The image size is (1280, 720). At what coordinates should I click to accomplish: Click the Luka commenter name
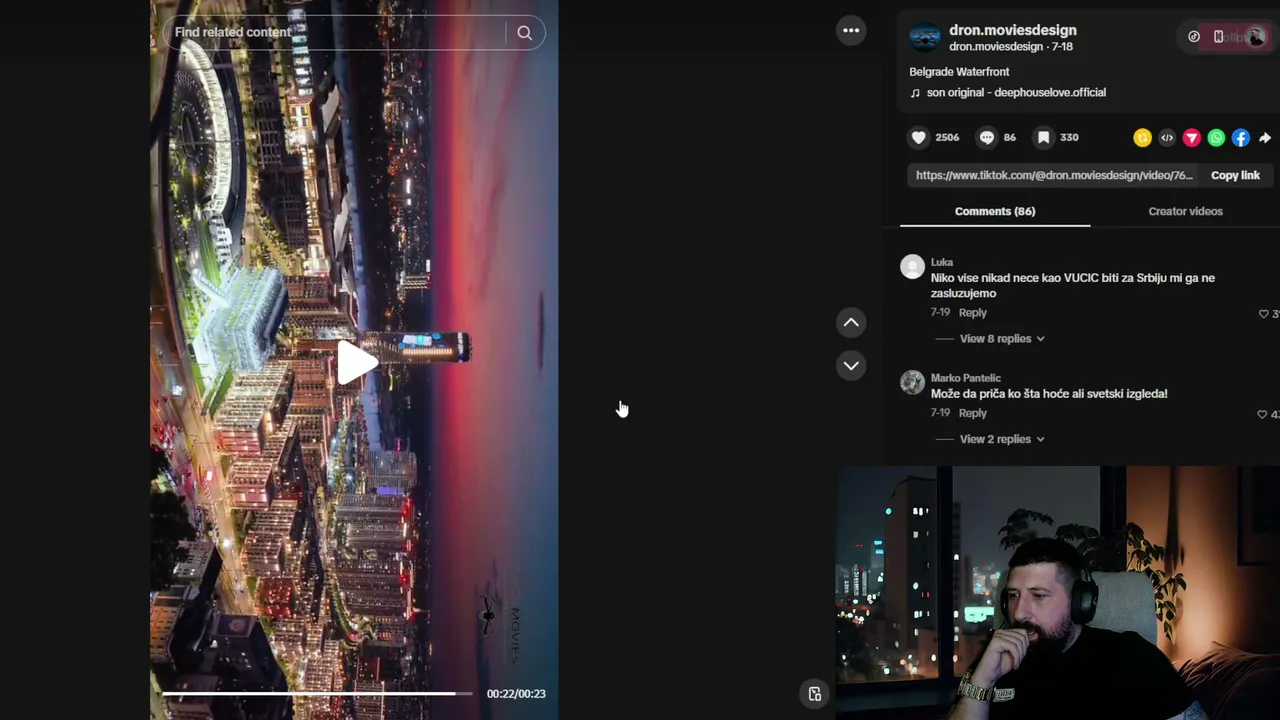coord(942,262)
